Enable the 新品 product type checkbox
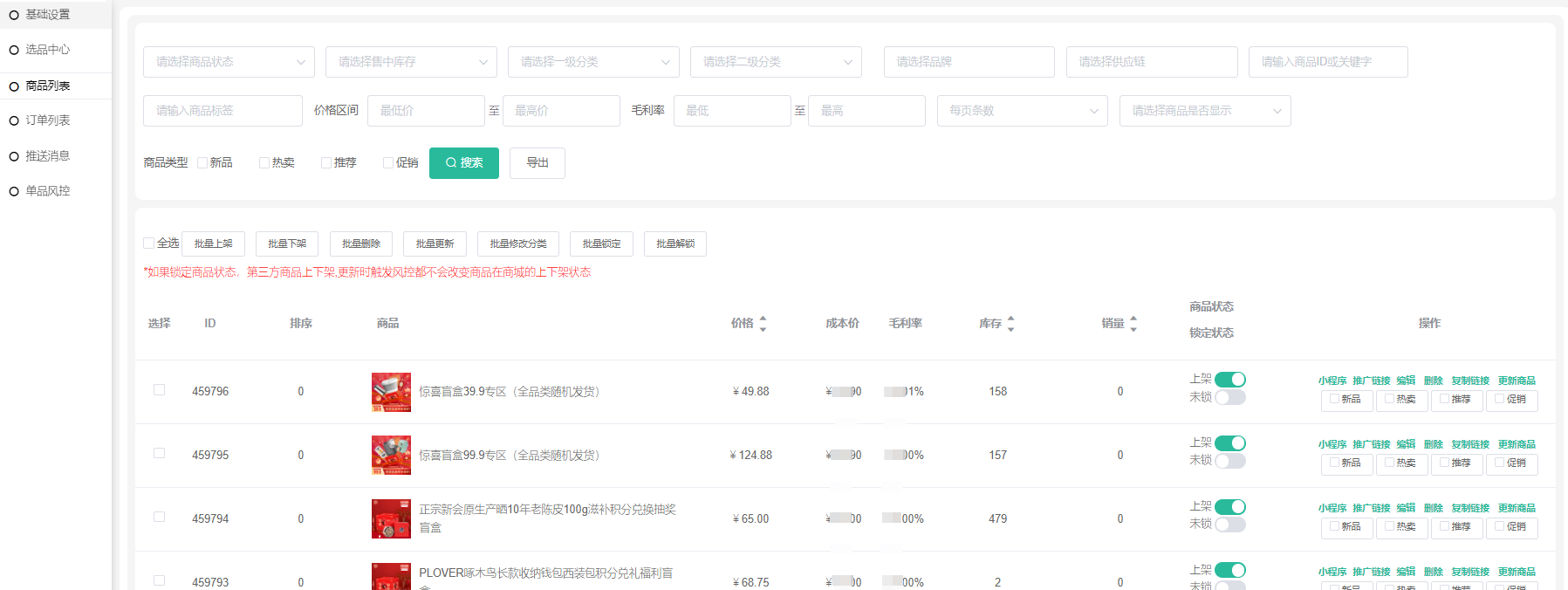The height and width of the screenshot is (590, 1568). point(202,163)
